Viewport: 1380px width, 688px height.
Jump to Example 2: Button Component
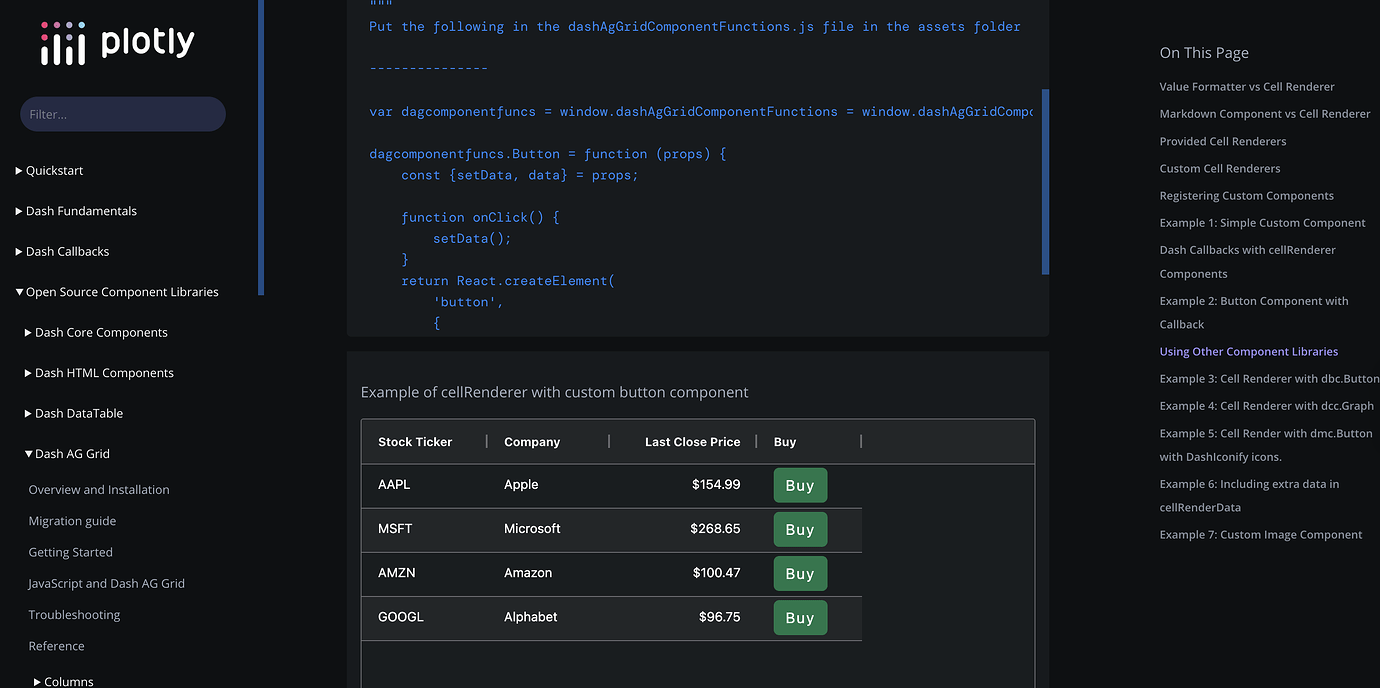point(1254,312)
